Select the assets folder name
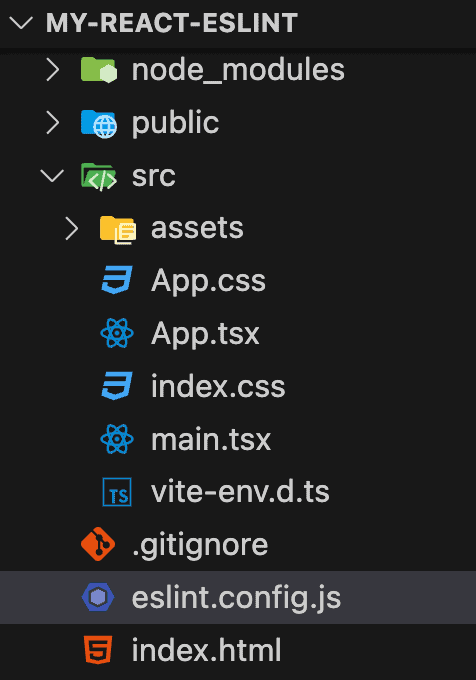The width and height of the screenshot is (476, 680). click(x=197, y=229)
